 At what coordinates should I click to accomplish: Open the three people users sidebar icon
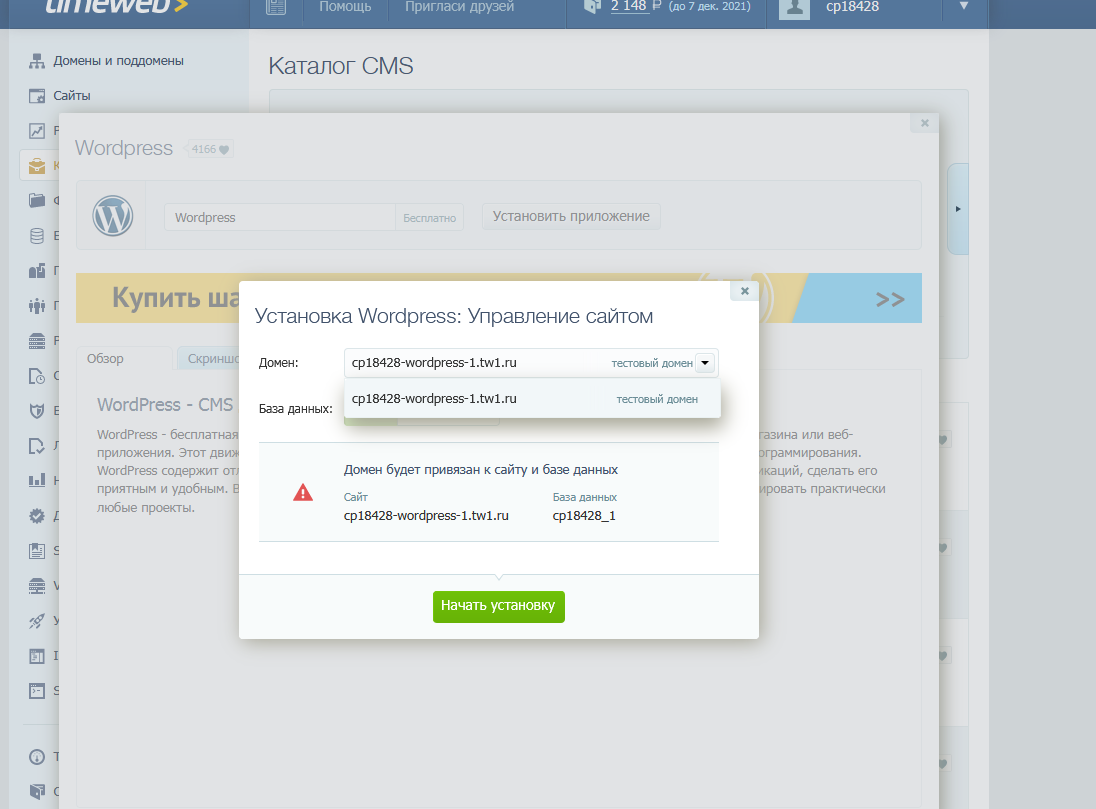click(x=37, y=306)
